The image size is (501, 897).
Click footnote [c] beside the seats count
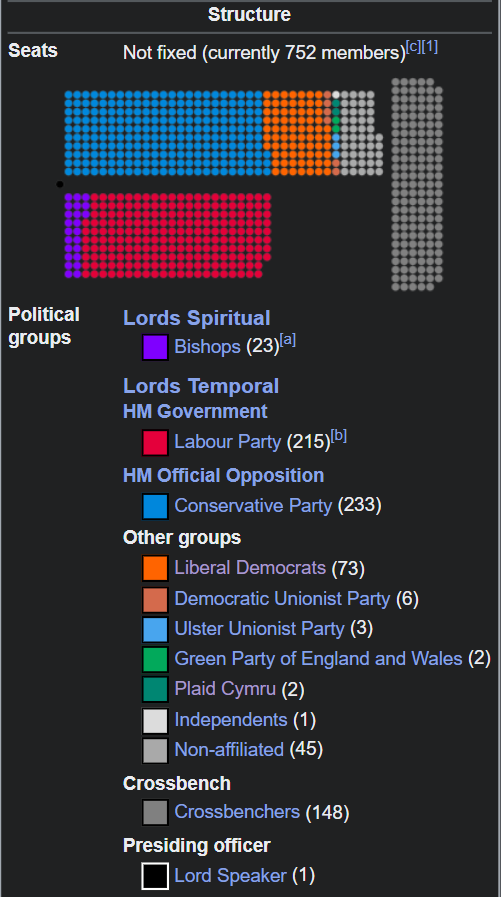click(x=413, y=47)
